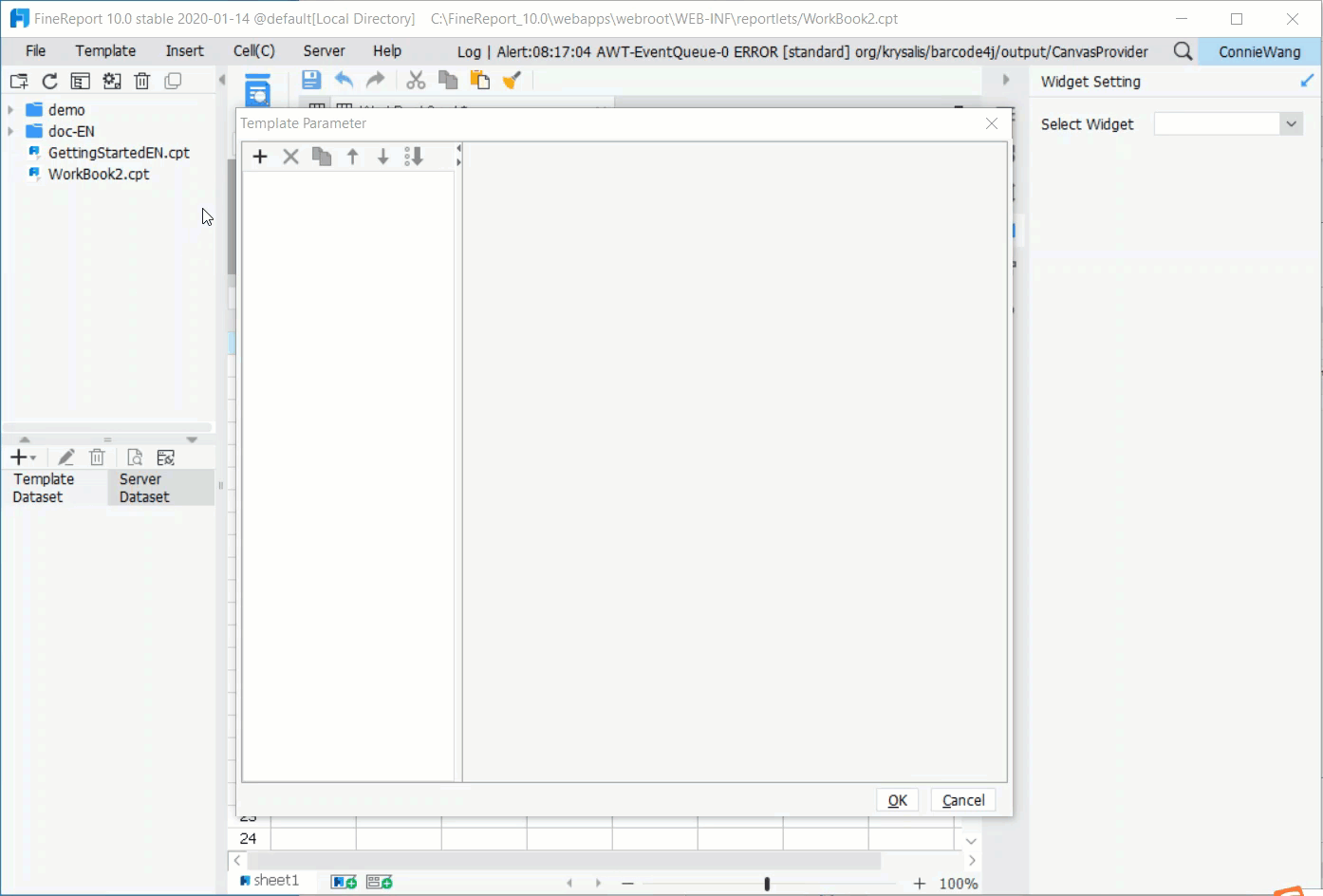Open the Insert menu
This screenshot has width=1323, height=896.
tap(184, 51)
